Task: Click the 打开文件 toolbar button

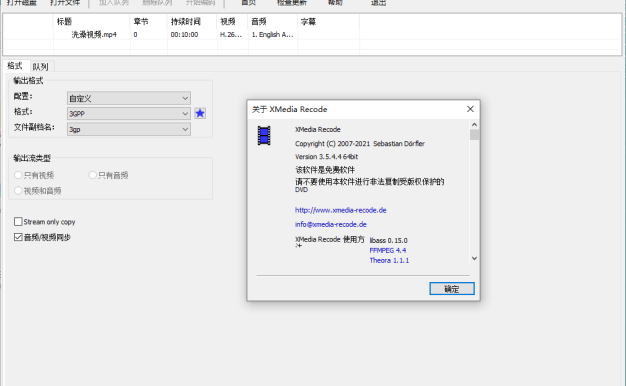Action: point(65,2)
